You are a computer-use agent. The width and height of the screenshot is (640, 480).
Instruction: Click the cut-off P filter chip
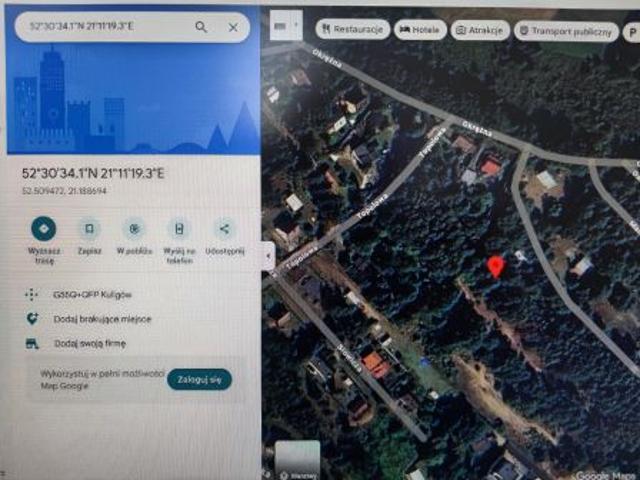click(x=631, y=32)
